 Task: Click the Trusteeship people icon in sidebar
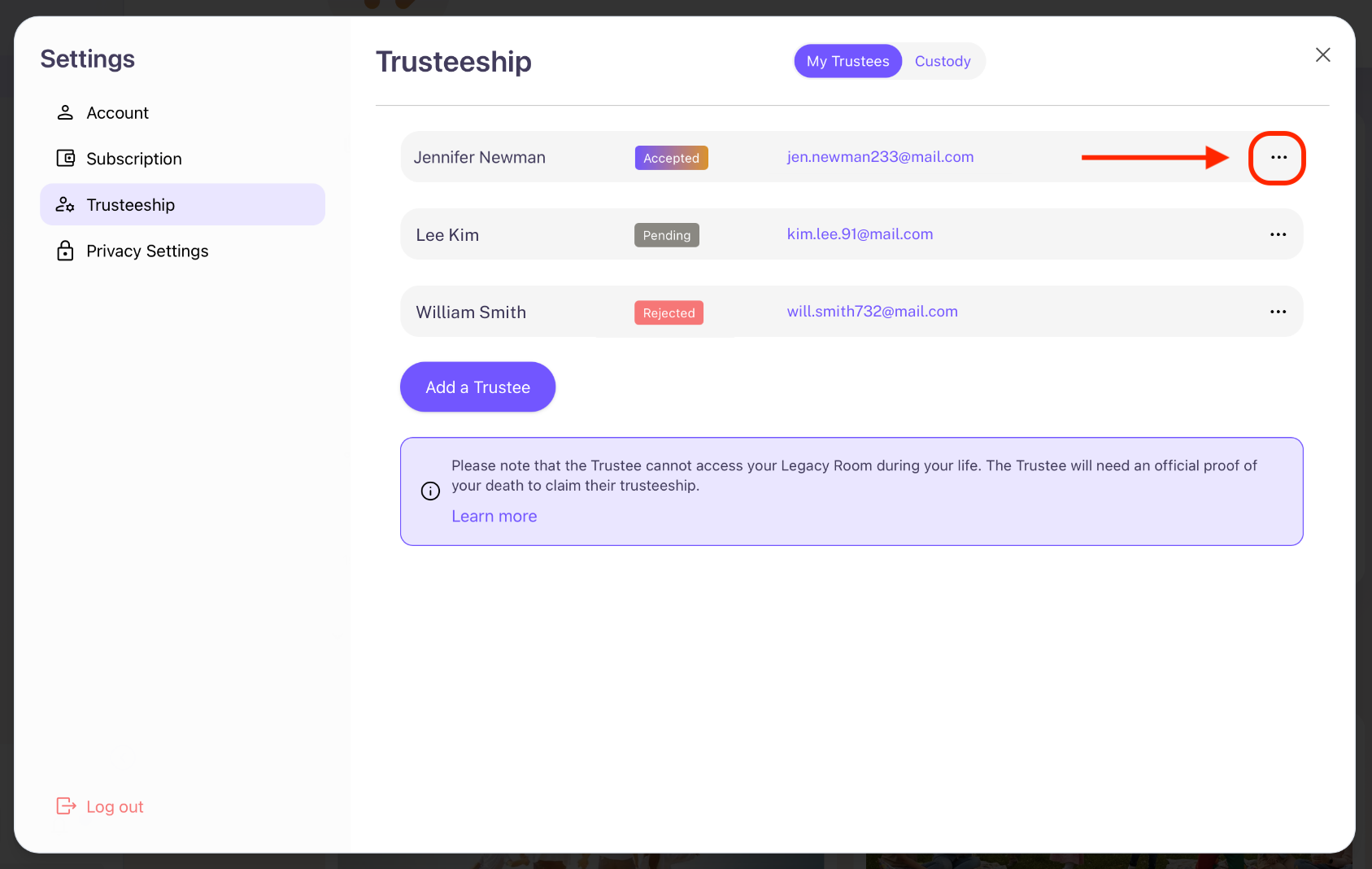click(x=65, y=204)
